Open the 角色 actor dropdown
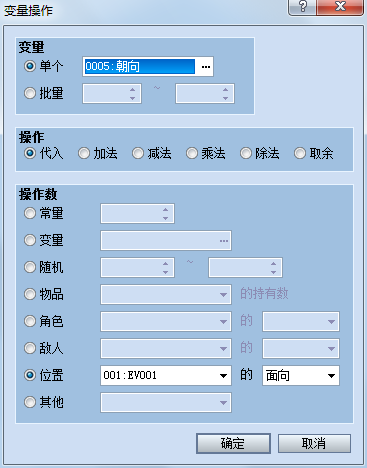This screenshot has width=367, height=468. tap(166, 321)
